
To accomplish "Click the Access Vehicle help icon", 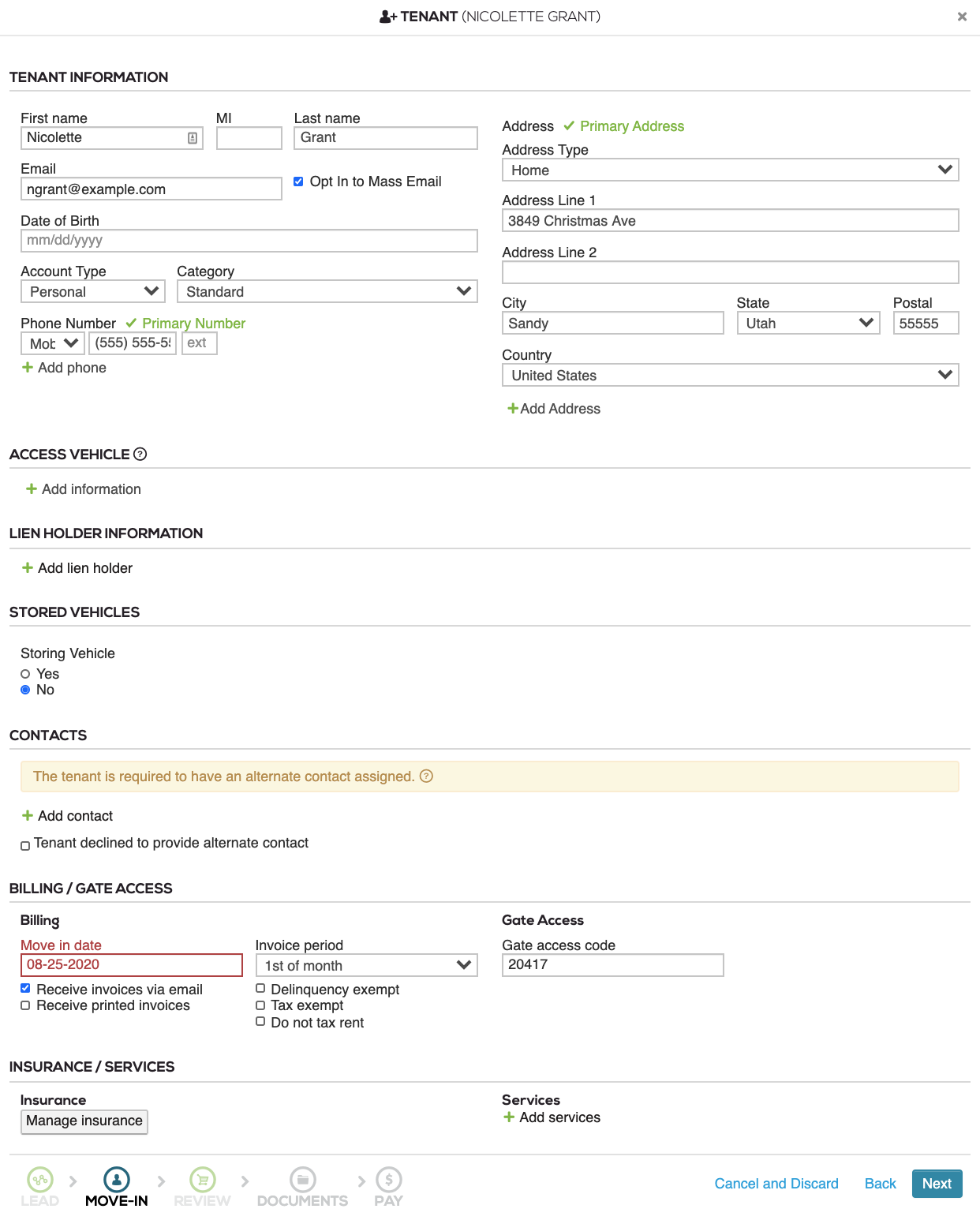I will 140,454.
